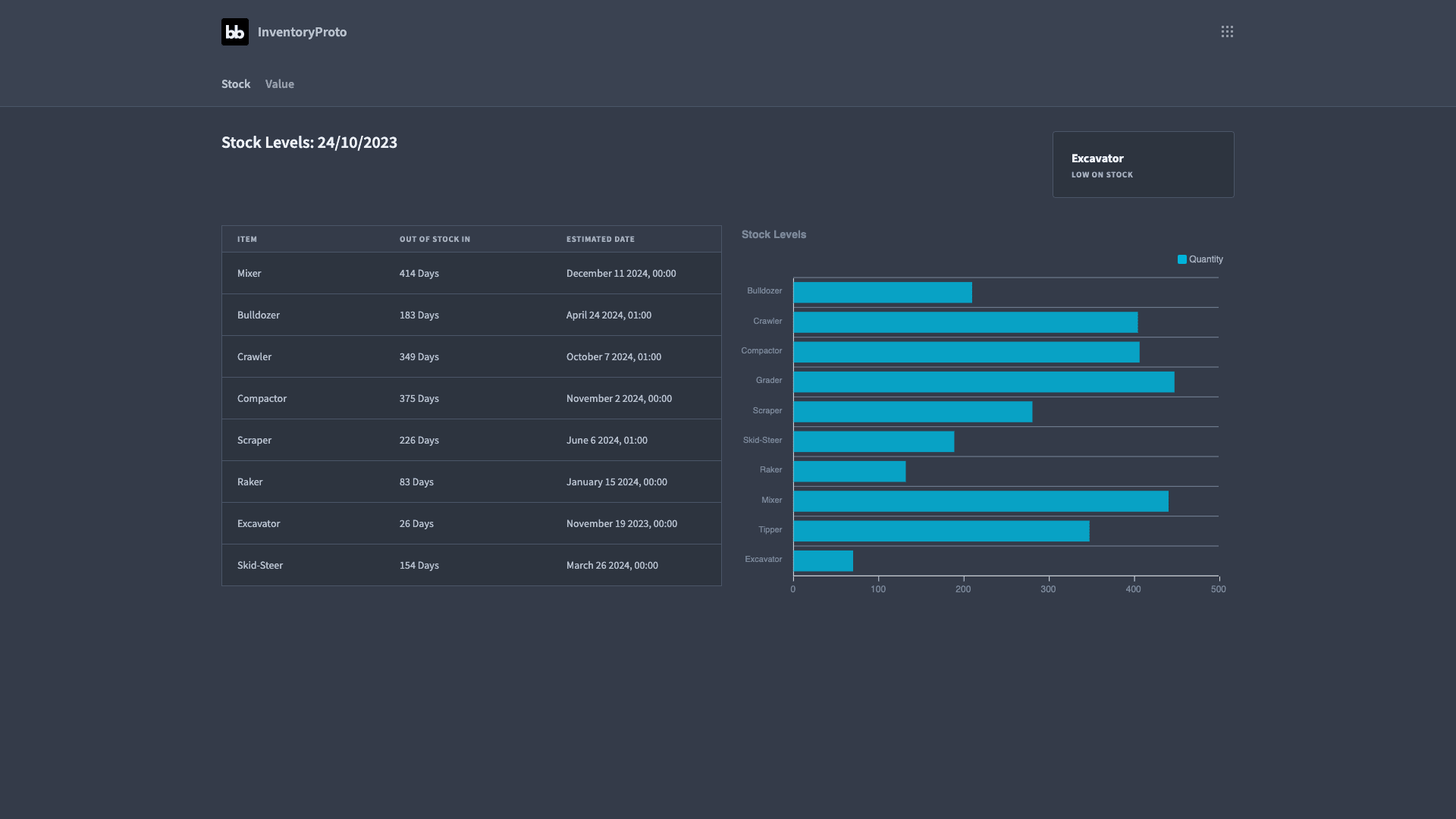Click the 414 Days cell

point(419,274)
